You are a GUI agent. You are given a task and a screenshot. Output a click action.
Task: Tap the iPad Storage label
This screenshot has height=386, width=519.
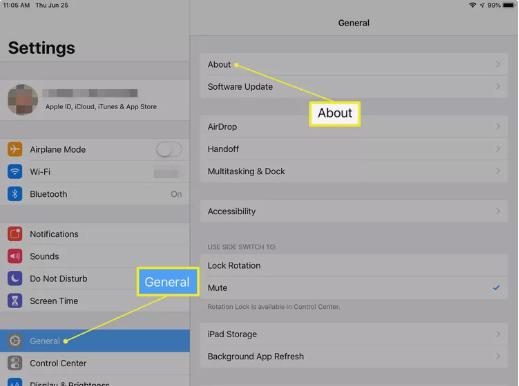232,334
